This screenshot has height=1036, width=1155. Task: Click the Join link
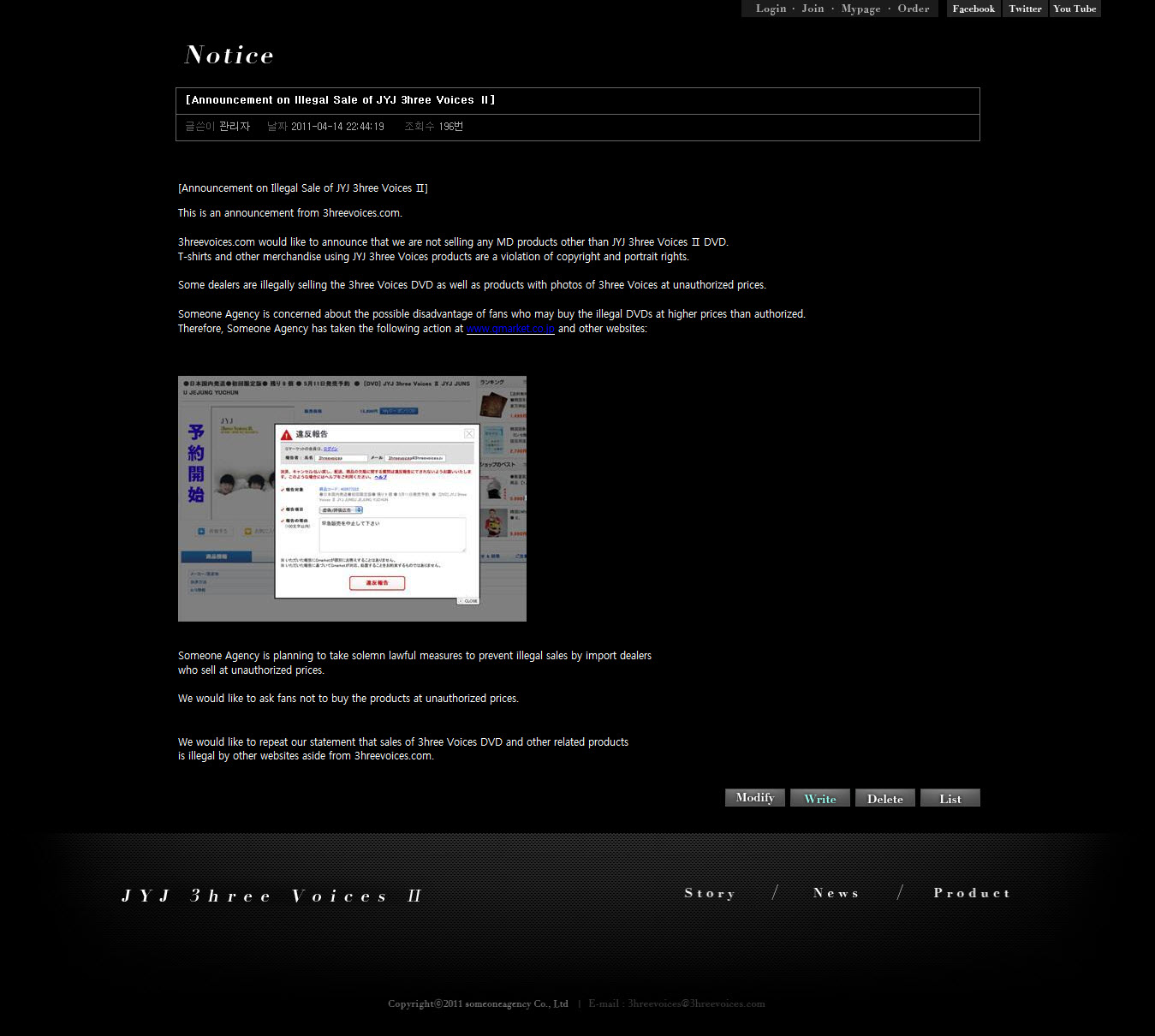813,9
